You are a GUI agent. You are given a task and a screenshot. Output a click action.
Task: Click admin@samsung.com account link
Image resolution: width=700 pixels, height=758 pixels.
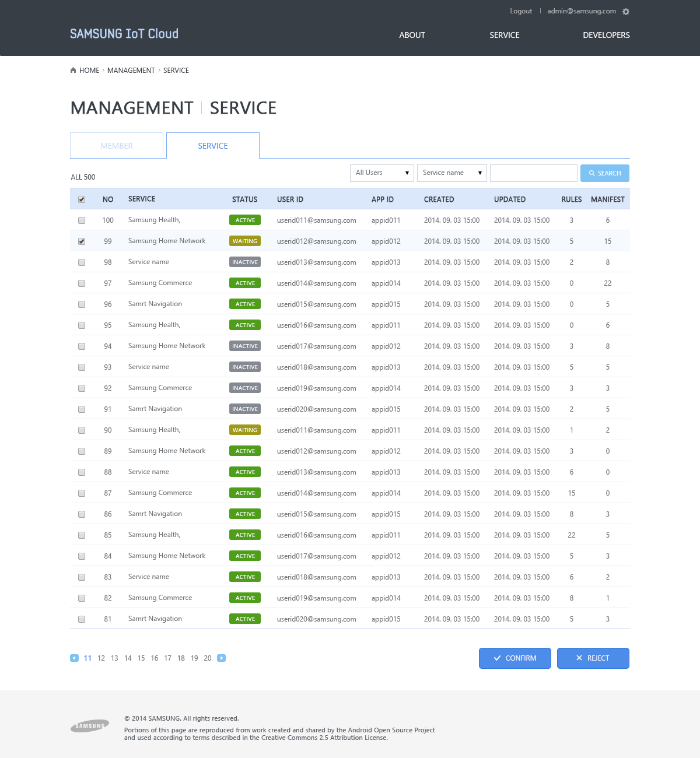(x=582, y=11)
